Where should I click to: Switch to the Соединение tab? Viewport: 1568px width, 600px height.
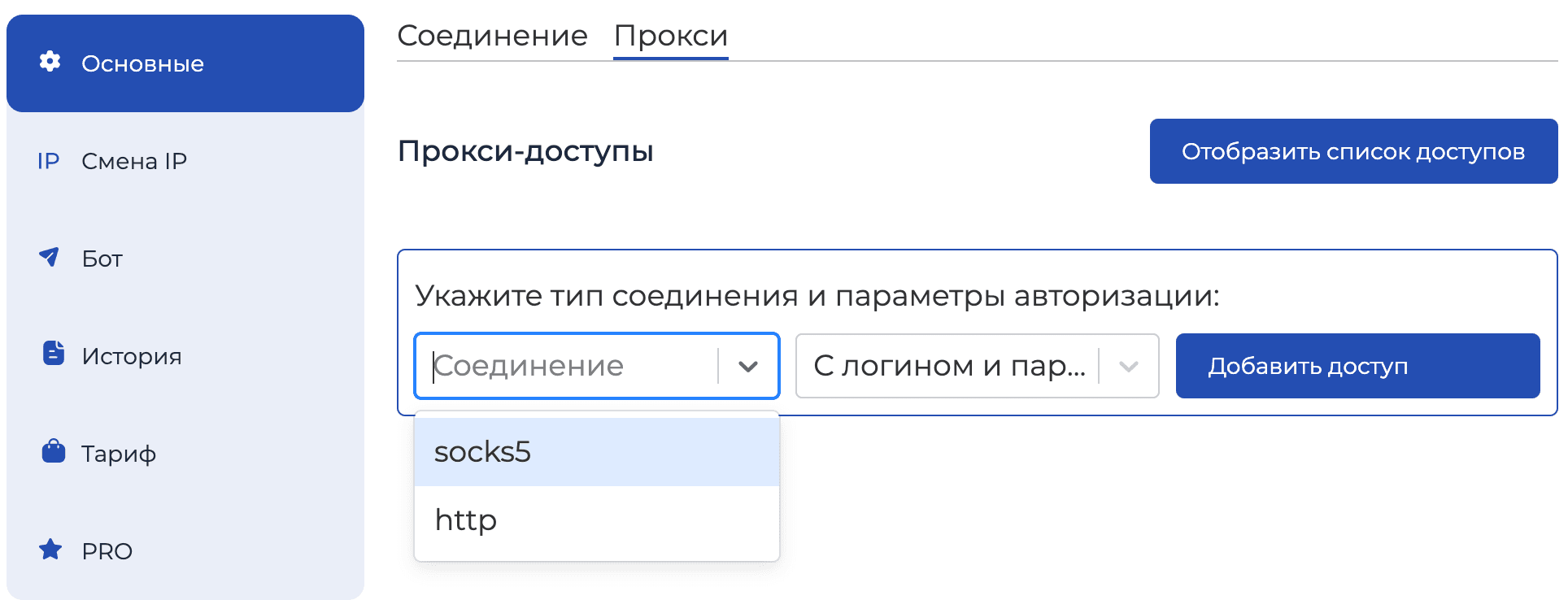pyautogui.click(x=492, y=35)
